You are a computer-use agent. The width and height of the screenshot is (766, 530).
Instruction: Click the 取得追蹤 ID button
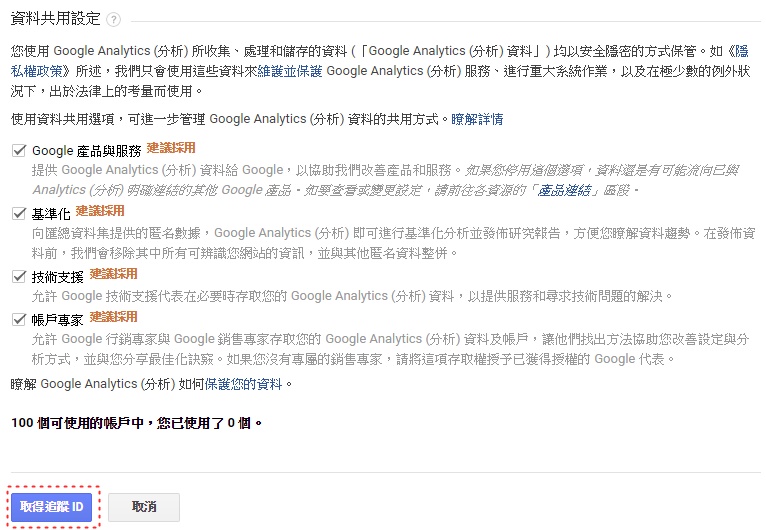click(x=51, y=507)
